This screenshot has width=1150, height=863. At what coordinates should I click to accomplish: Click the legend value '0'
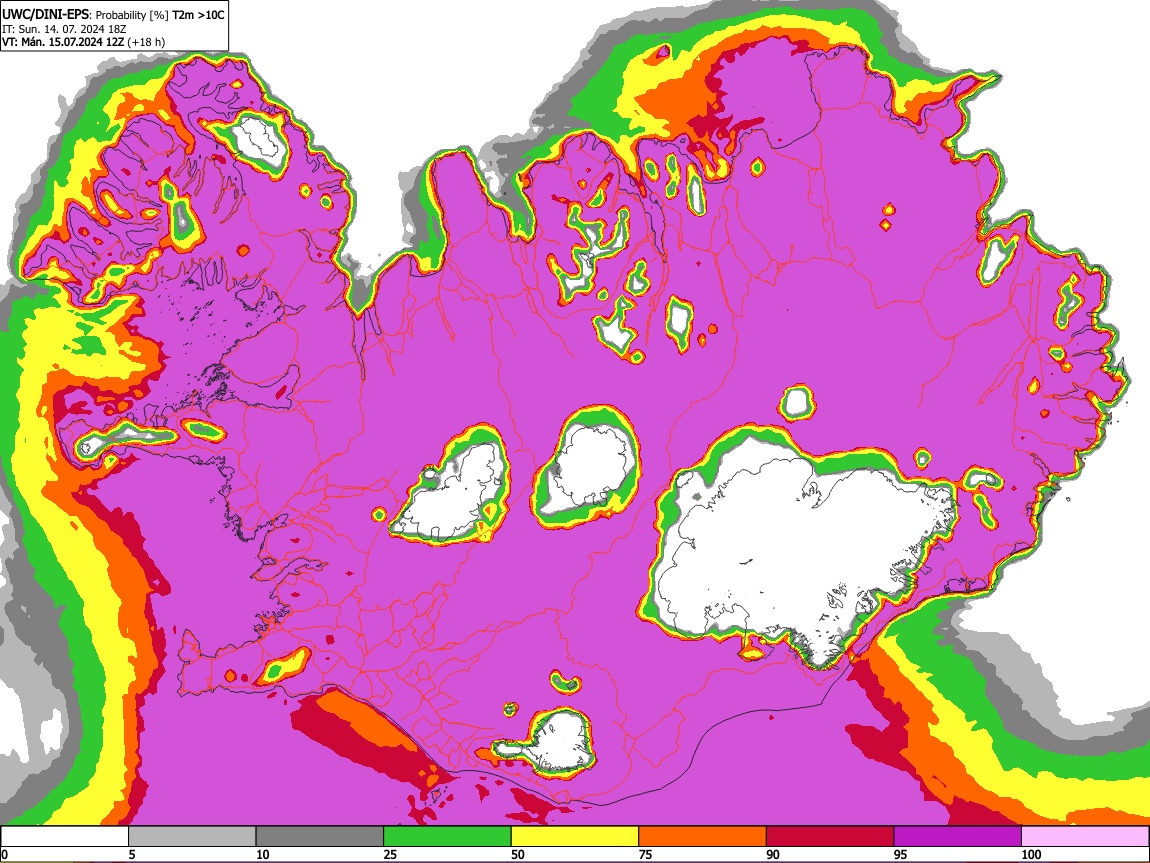pos(4,854)
